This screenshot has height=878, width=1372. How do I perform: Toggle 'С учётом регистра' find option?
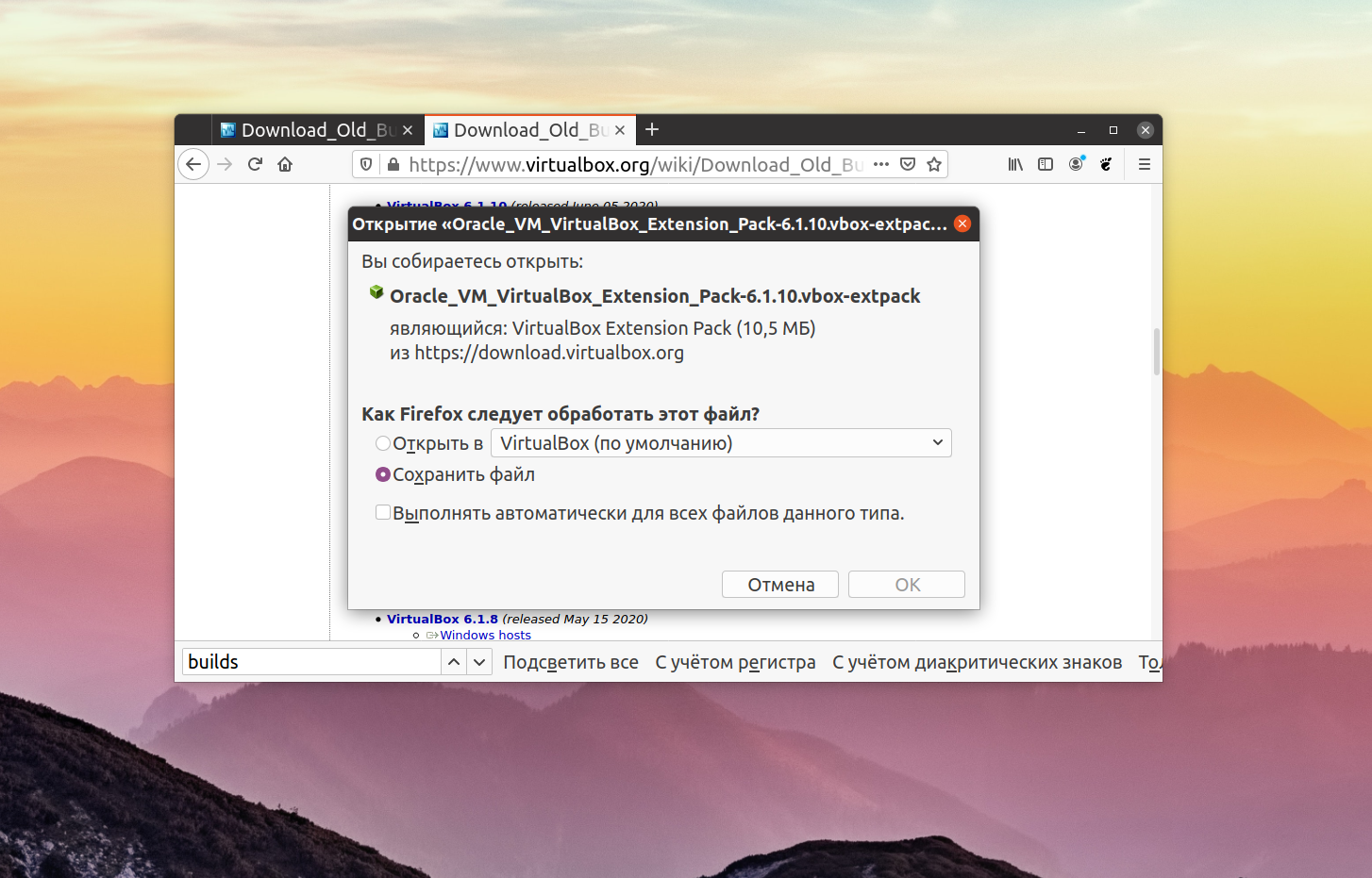pyautogui.click(x=735, y=662)
